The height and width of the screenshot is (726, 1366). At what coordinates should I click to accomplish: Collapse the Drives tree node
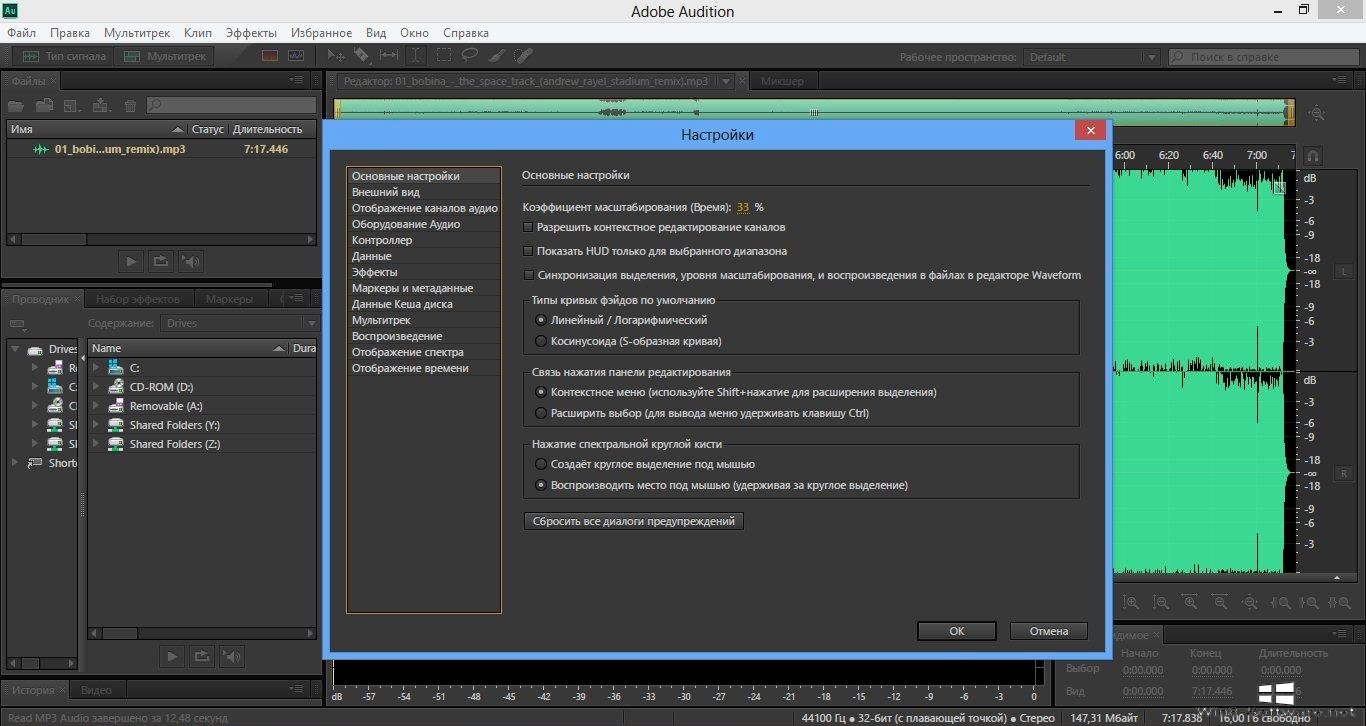pyautogui.click(x=15, y=349)
